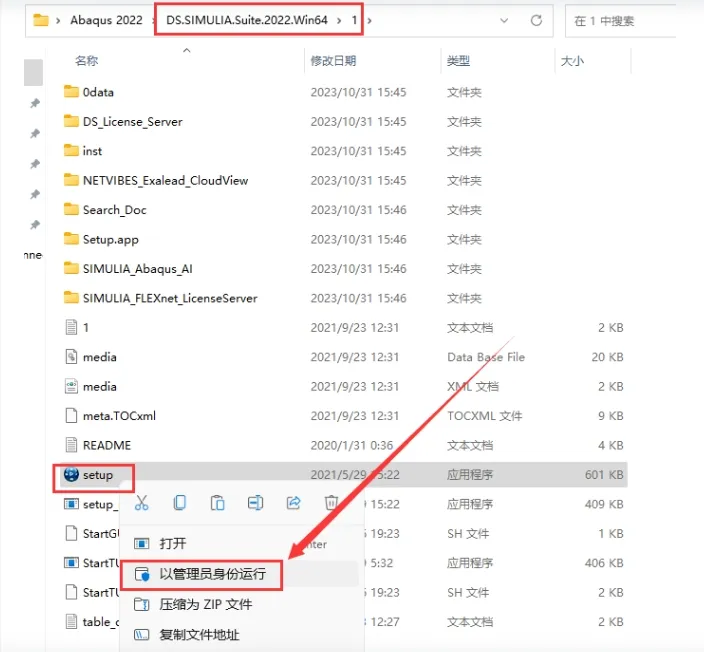Image resolution: width=704 pixels, height=652 pixels.
Task: Click the address bar refresh icon
Action: click(536, 20)
